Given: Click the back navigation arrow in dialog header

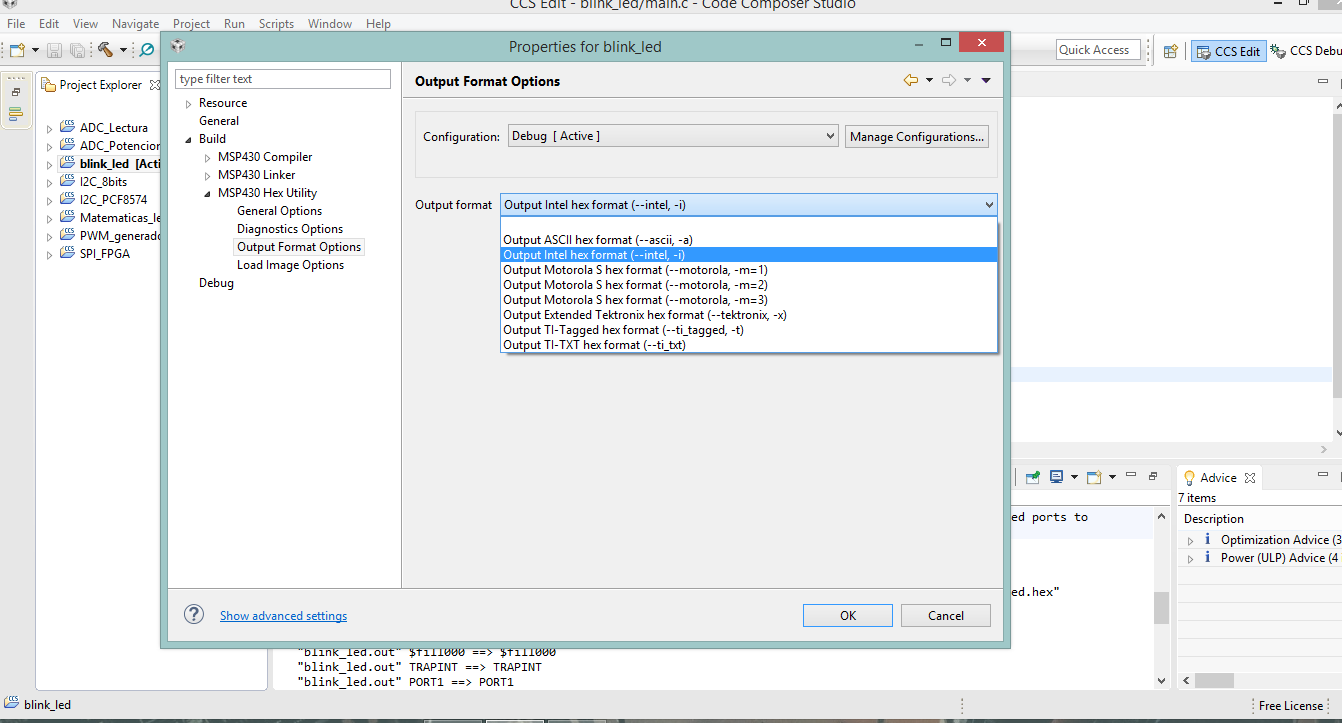Looking at the screenshot, I should pos(910,80).
